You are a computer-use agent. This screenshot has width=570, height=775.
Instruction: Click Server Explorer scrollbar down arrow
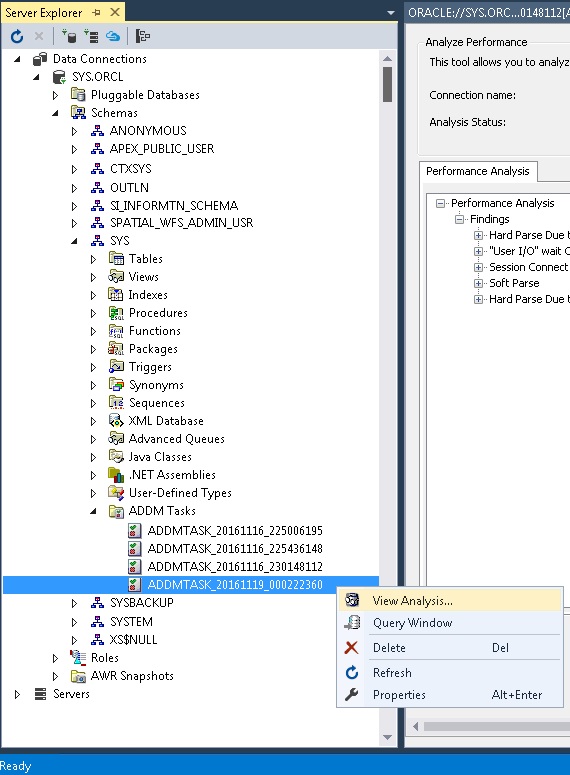tap(388, 737)
